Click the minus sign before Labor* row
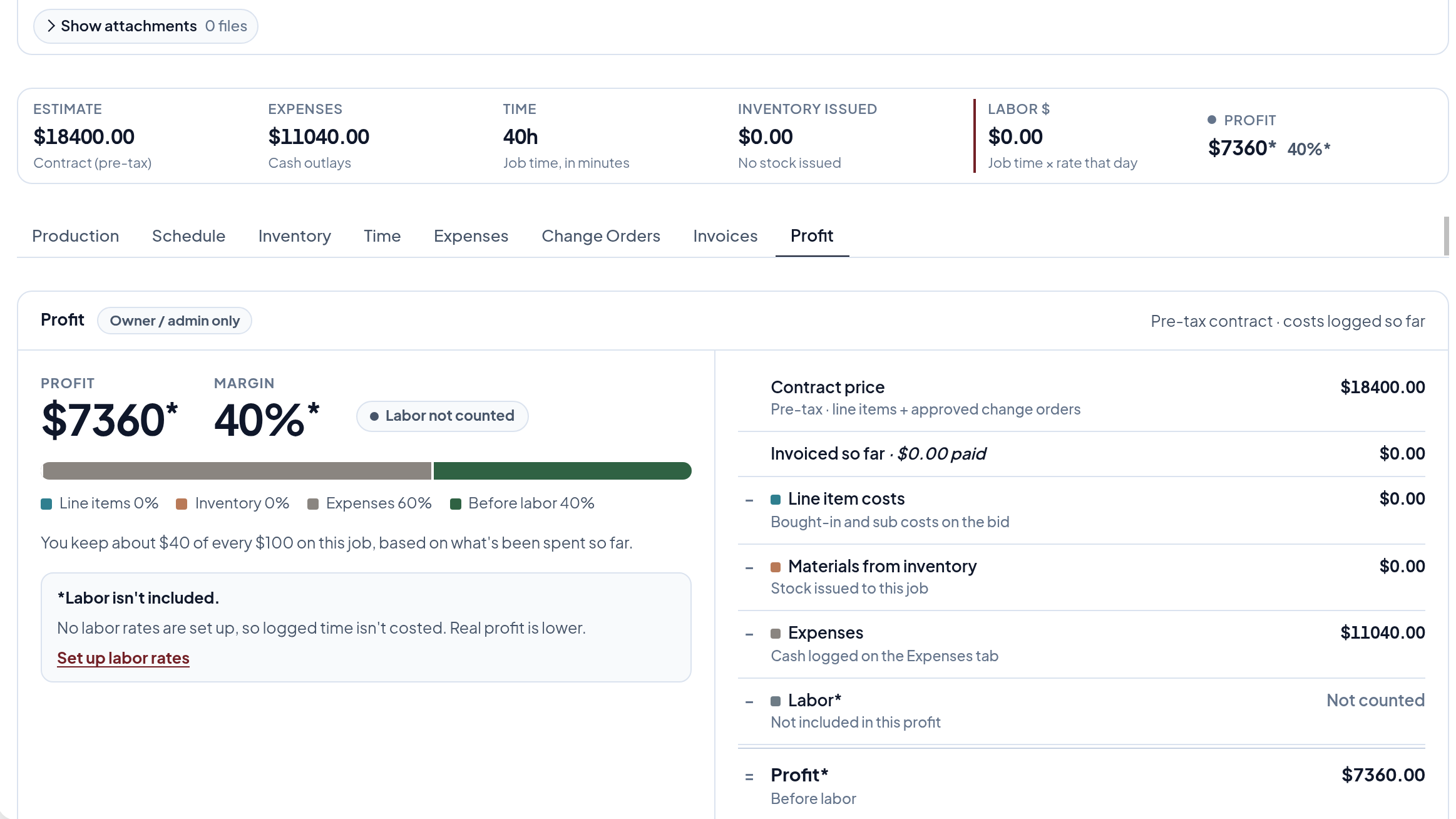 pos(749,702)
